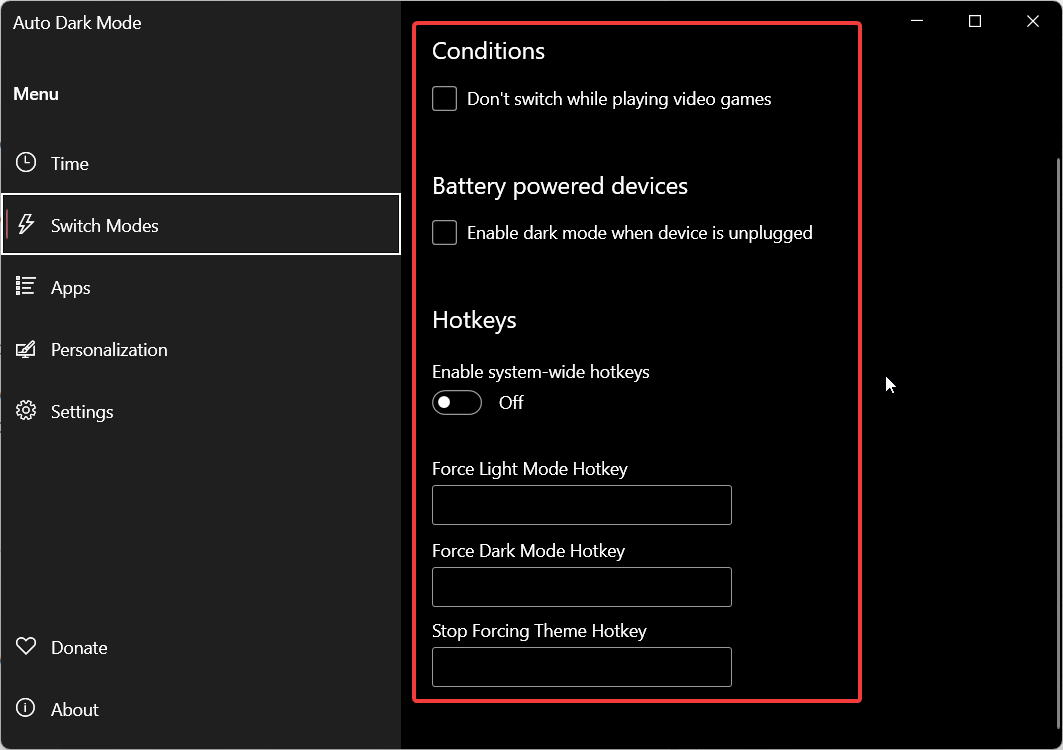Click the info circle icon beside About
Screen dimensions: 1063x750
coord(26,708)
